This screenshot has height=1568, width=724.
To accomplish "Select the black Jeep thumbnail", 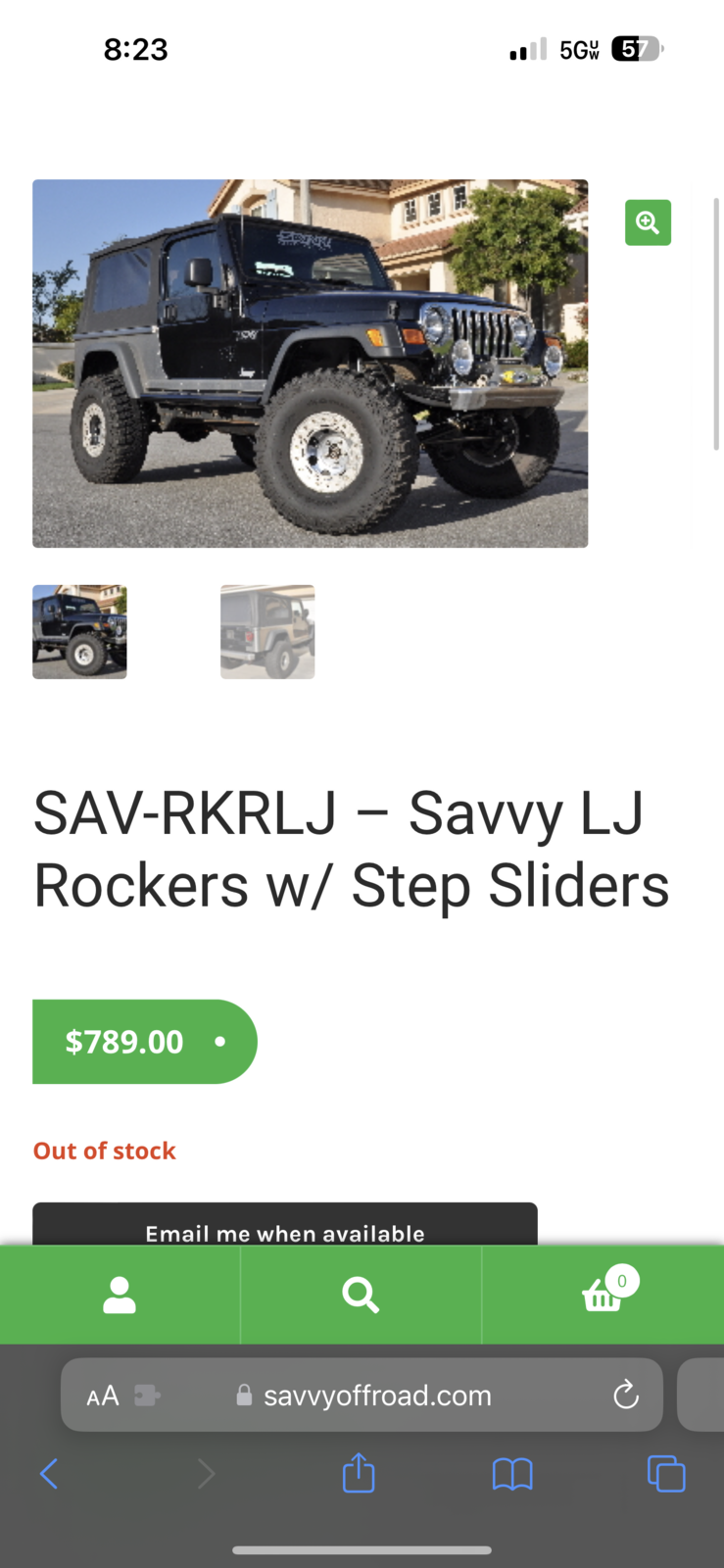I will [x=79, y=632].
